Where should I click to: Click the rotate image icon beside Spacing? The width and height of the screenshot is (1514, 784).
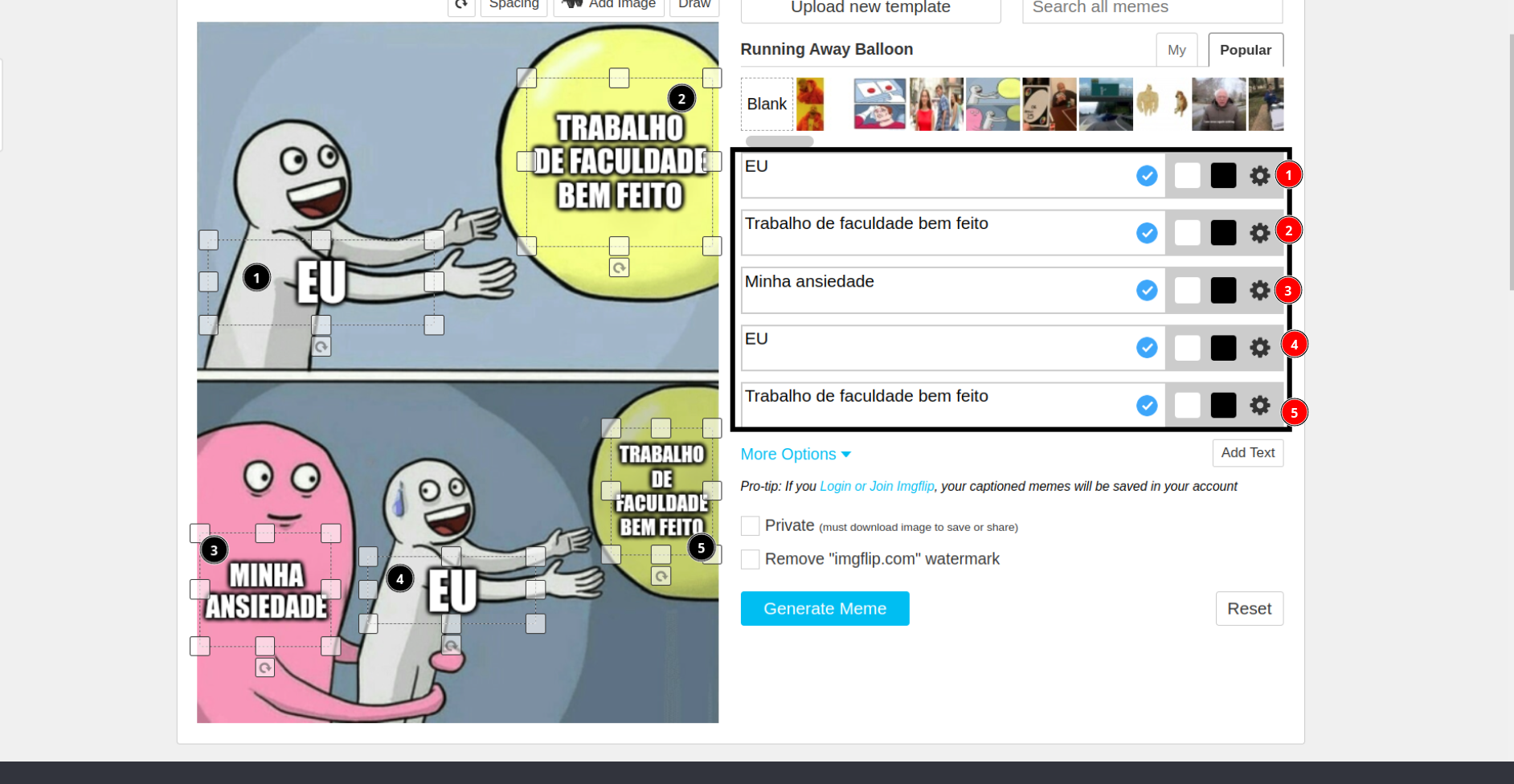tap(461, 5)
